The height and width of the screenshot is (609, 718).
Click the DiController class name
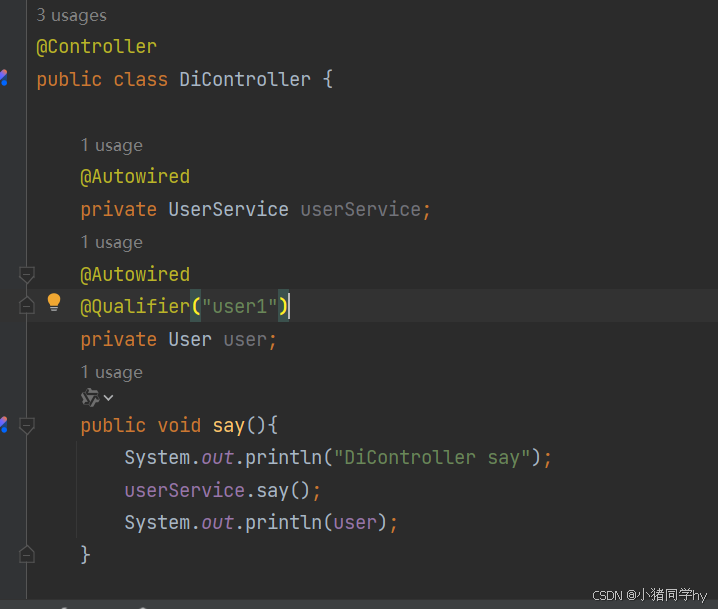(x=245, y=79)
